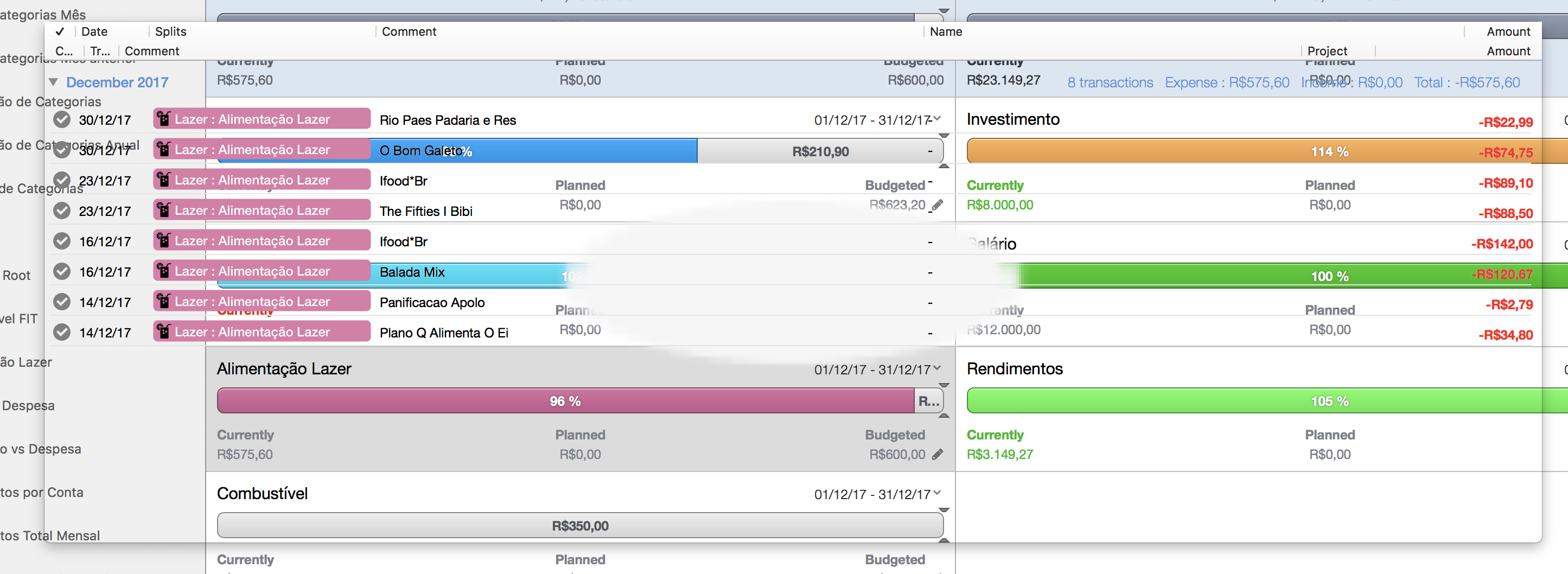Click down triangle above Alimentação Lazer 96% bar
The width and height of the screenshot is (1568, 574).
(944, 385)
